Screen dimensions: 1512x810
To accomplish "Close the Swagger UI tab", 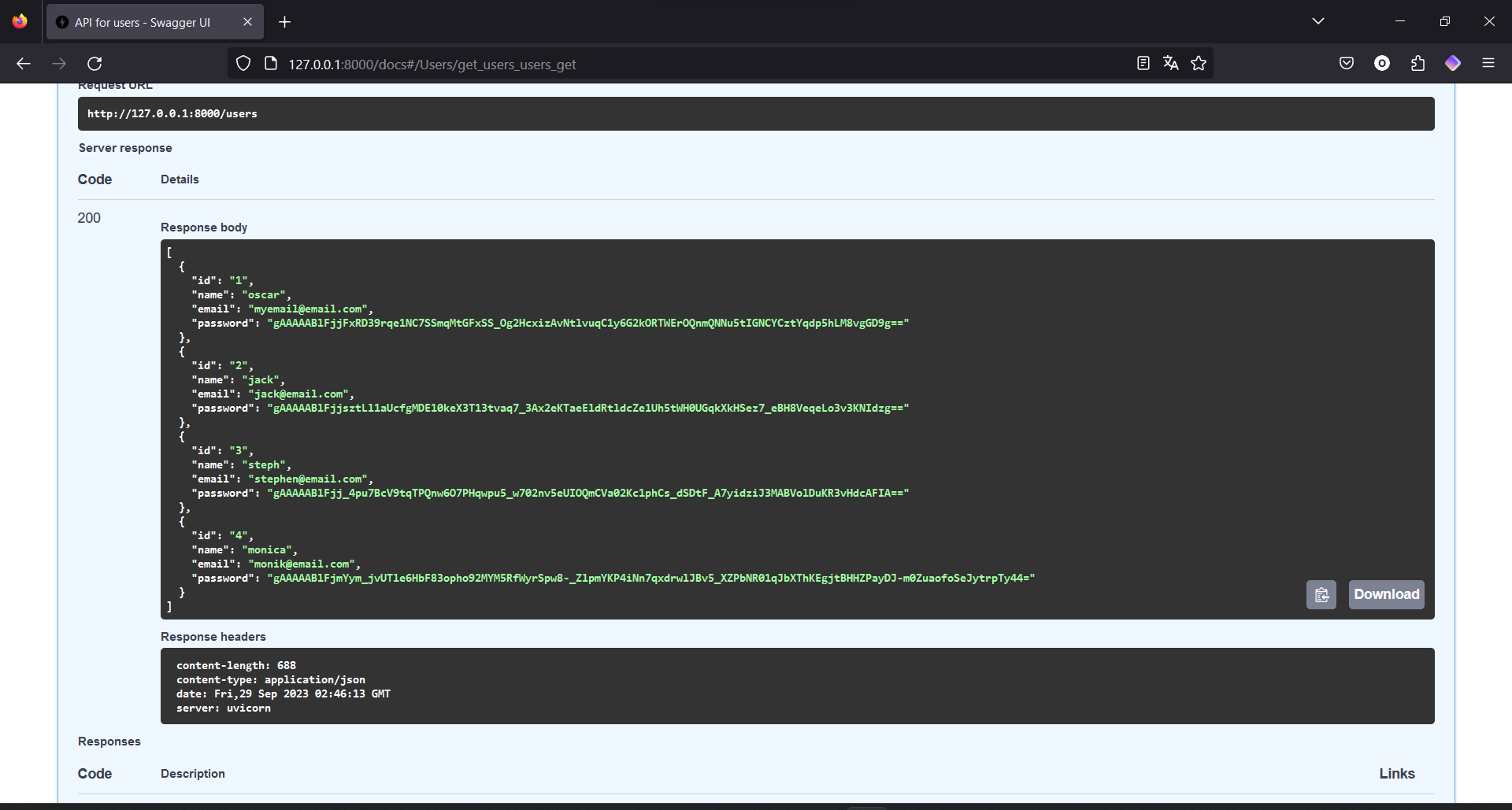I will click(247, 22).
